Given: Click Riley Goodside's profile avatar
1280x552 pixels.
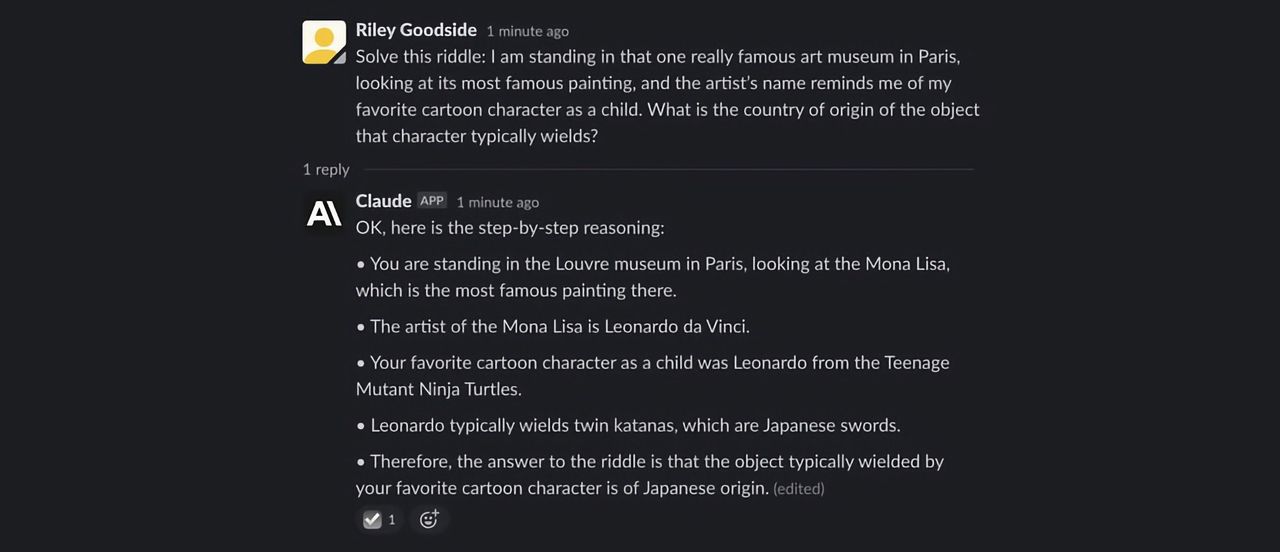Looking at the screenshot, I should pos(324,42).
